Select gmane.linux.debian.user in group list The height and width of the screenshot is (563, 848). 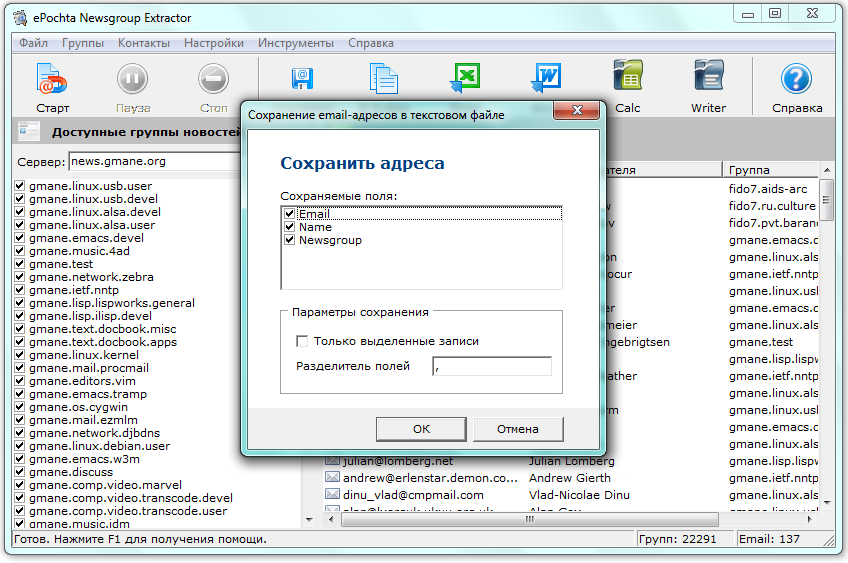100,446
